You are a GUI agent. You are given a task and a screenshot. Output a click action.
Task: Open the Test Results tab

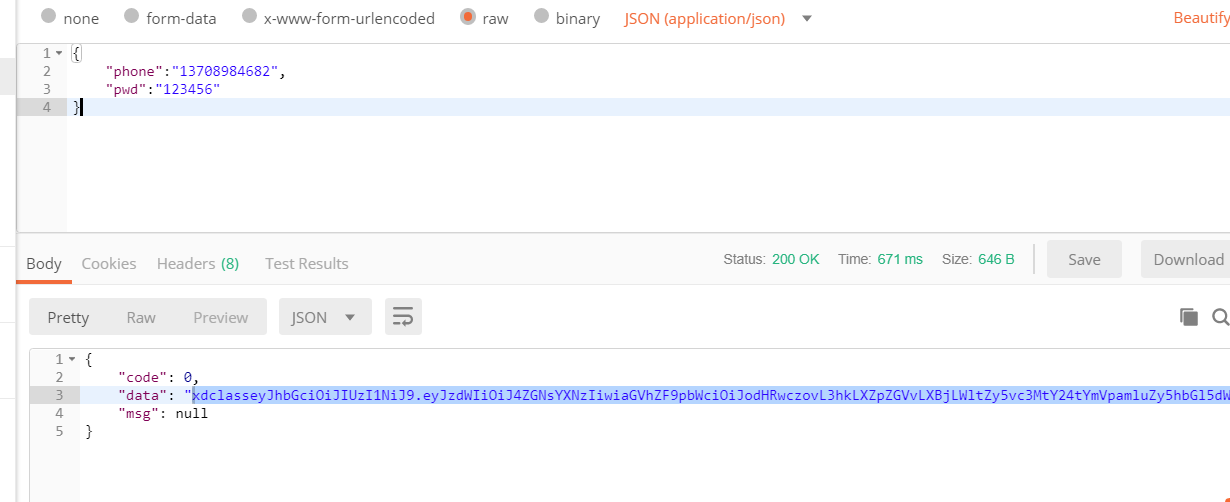pyautogui.click(x=307, y=263)
